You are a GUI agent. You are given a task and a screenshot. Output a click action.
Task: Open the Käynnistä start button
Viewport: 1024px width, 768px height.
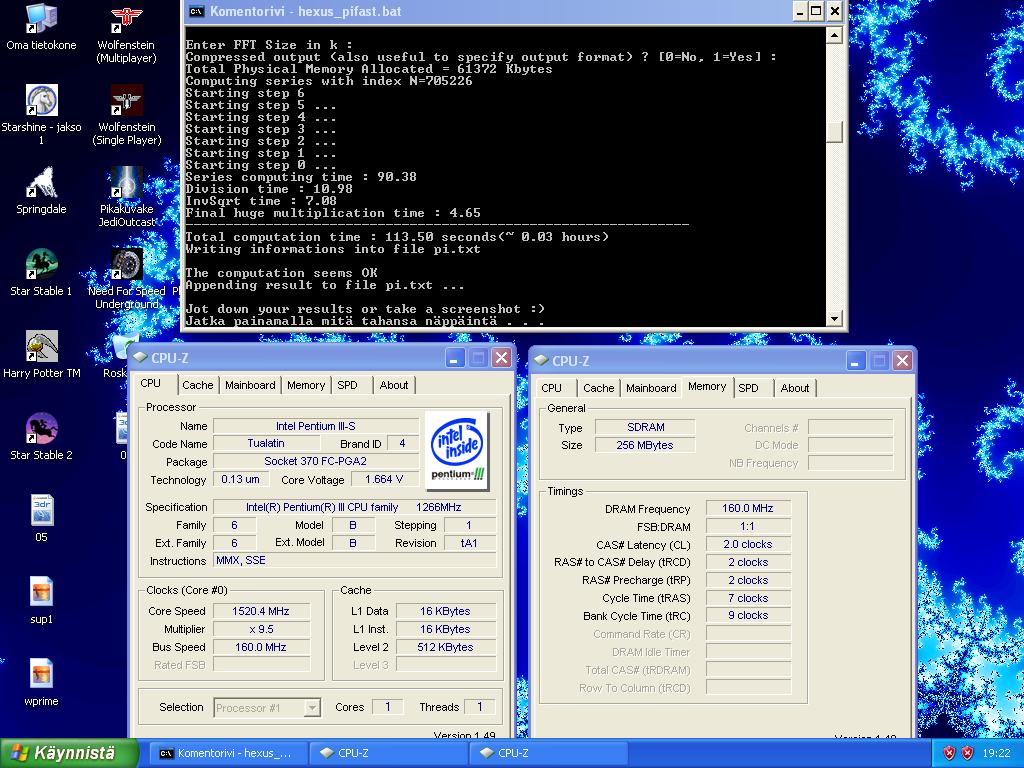pyautogui.click(x=69, y=753)
